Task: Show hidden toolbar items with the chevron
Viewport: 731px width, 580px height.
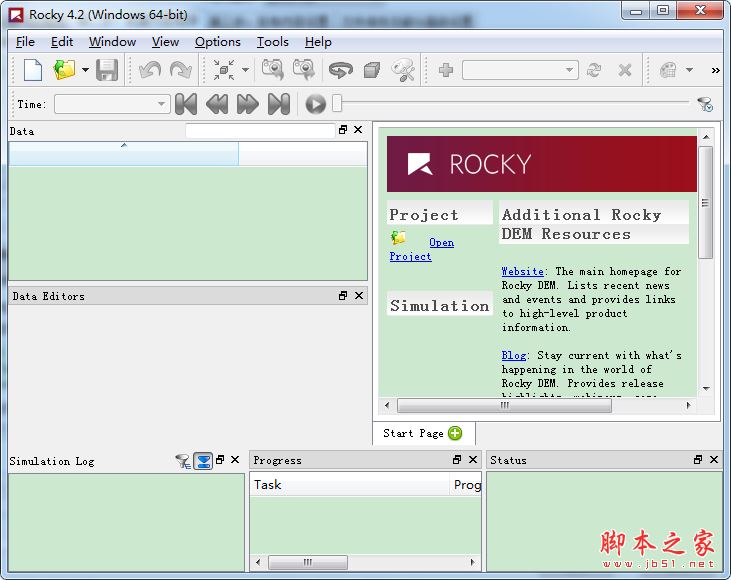Action: [715, 70]
